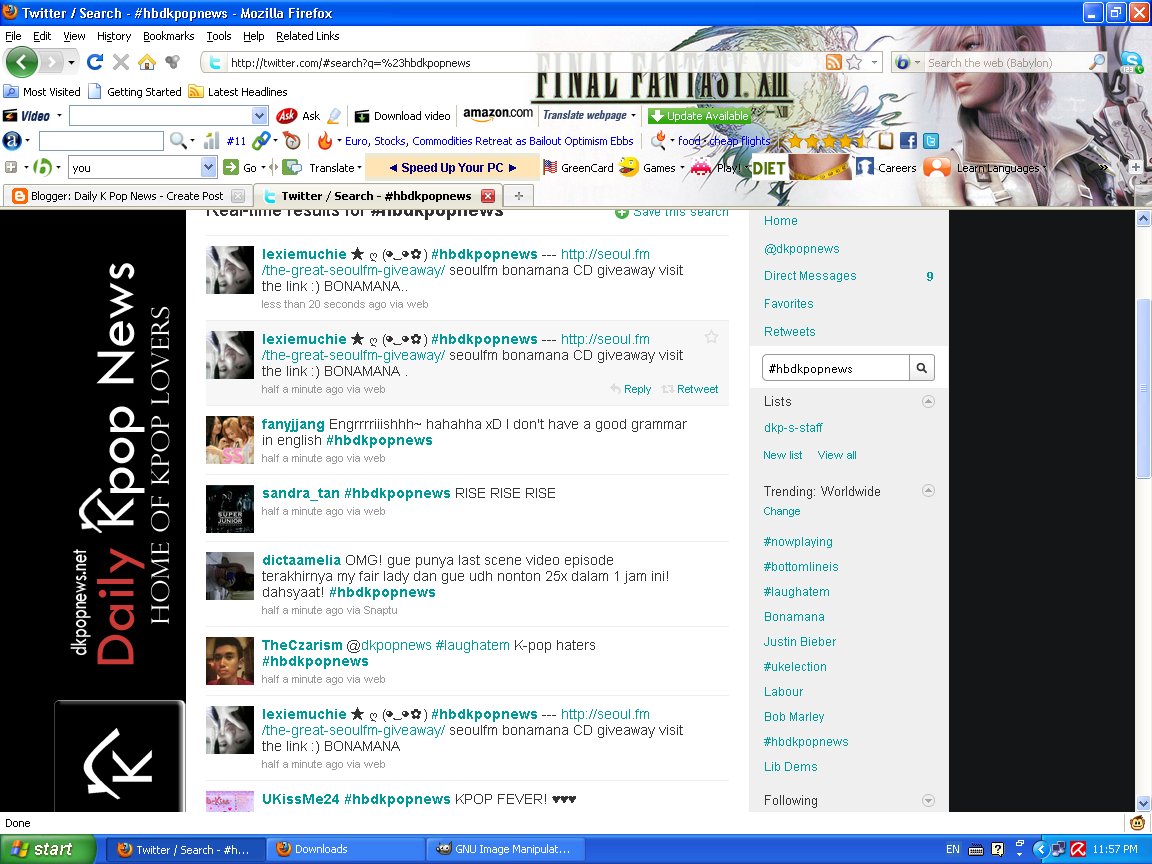Open the Edit menu
Screen dimensions: 1152x864
[x=42, y=36]
